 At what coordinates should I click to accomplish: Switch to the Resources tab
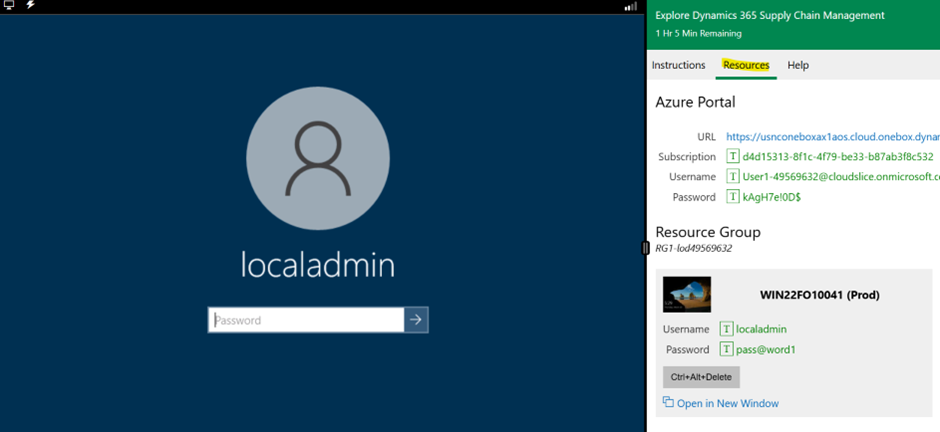(x=746, y=65)
